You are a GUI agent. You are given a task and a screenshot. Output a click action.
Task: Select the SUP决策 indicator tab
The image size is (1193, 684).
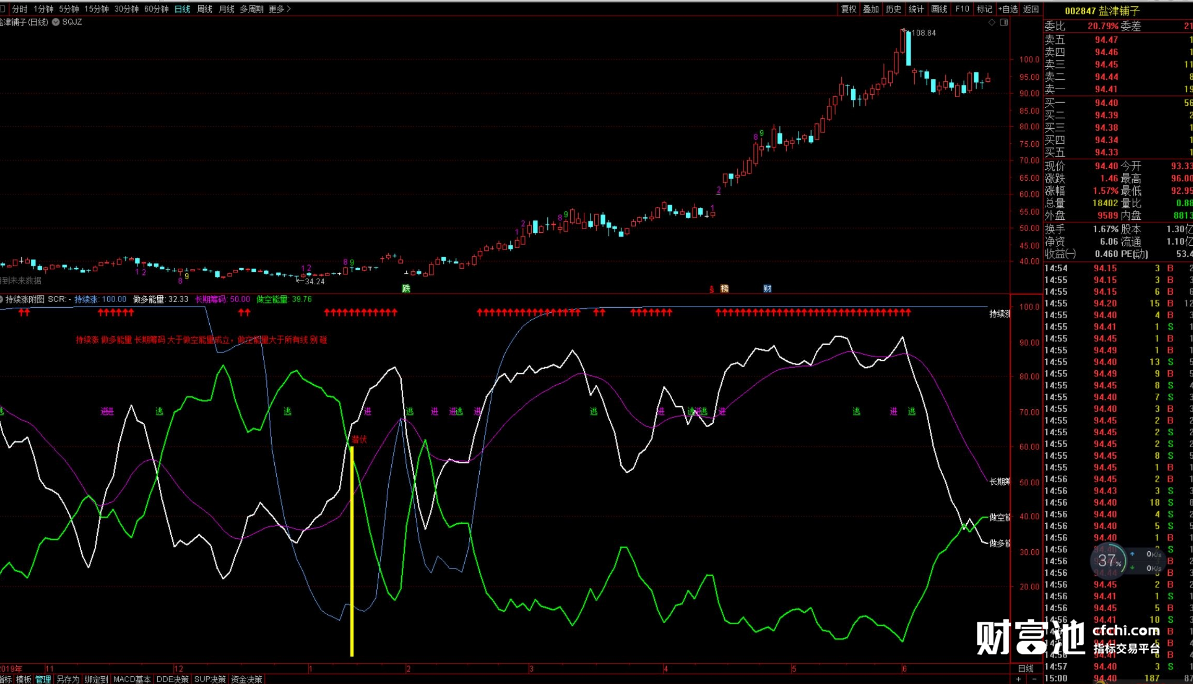point(210,679)
